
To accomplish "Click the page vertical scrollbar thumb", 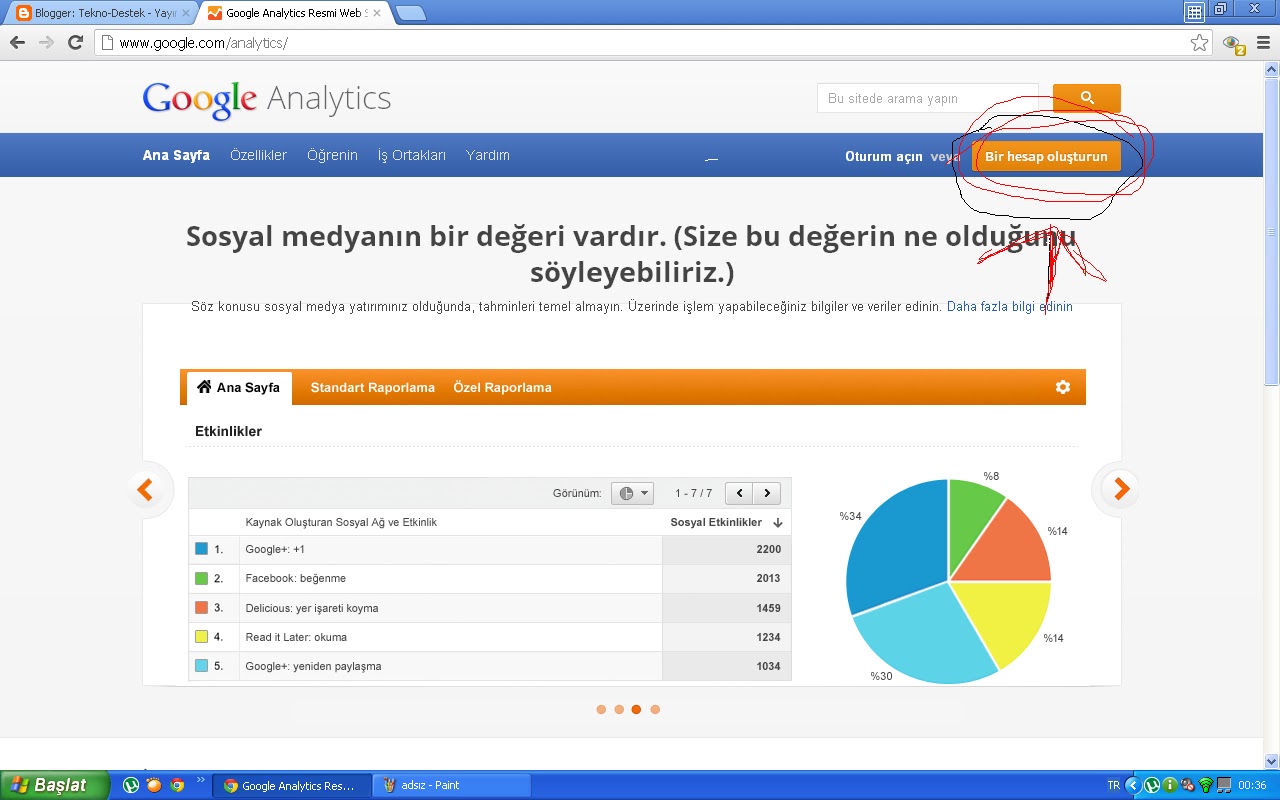I will point(1271,230).
